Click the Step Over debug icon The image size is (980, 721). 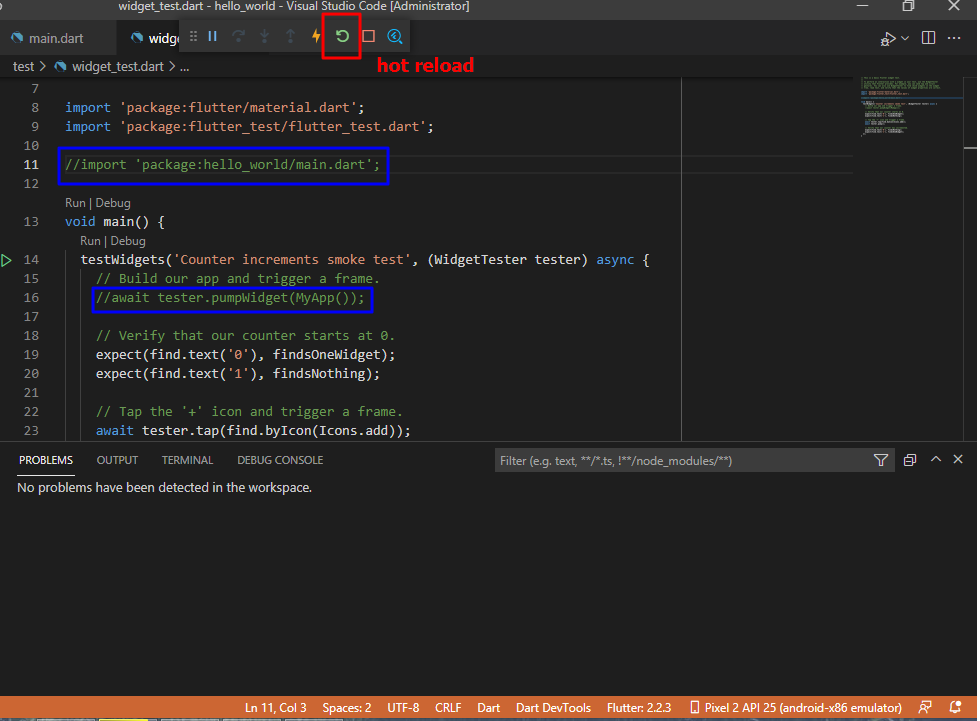(x=238, y=36)
